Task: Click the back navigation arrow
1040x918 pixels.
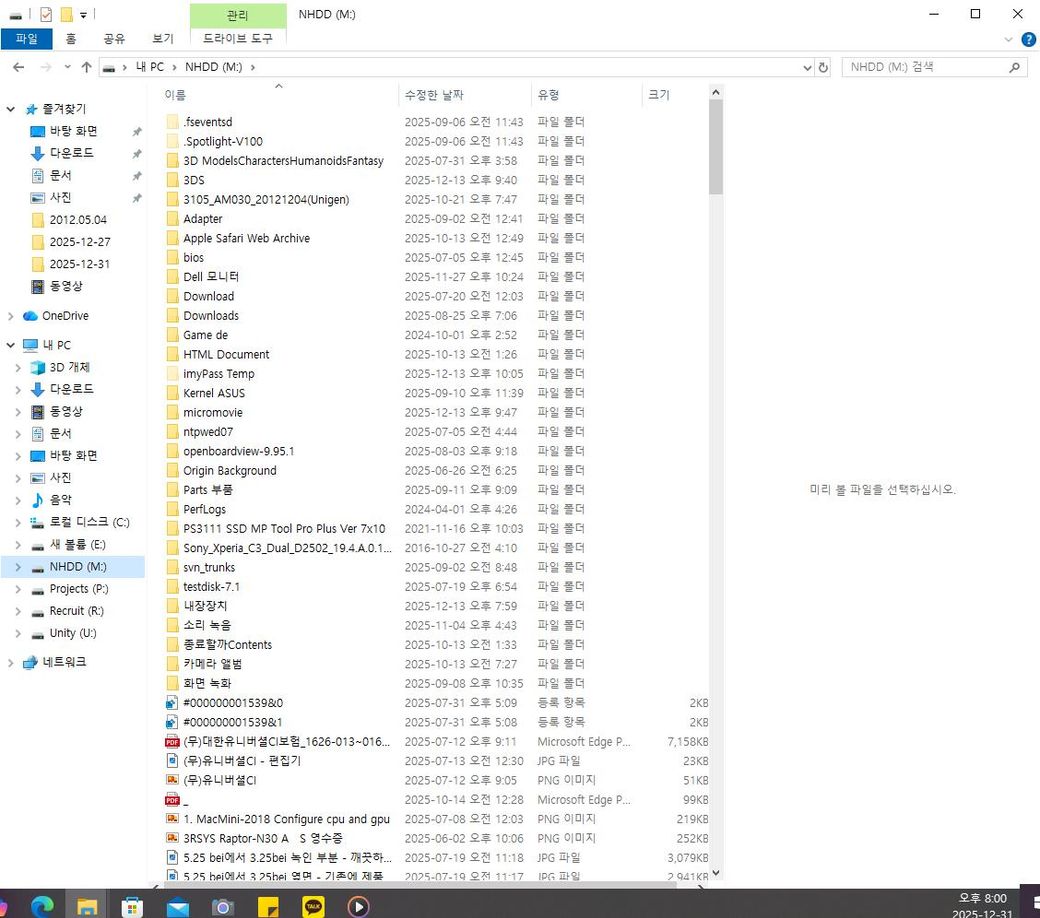Action: pos(18,67)
